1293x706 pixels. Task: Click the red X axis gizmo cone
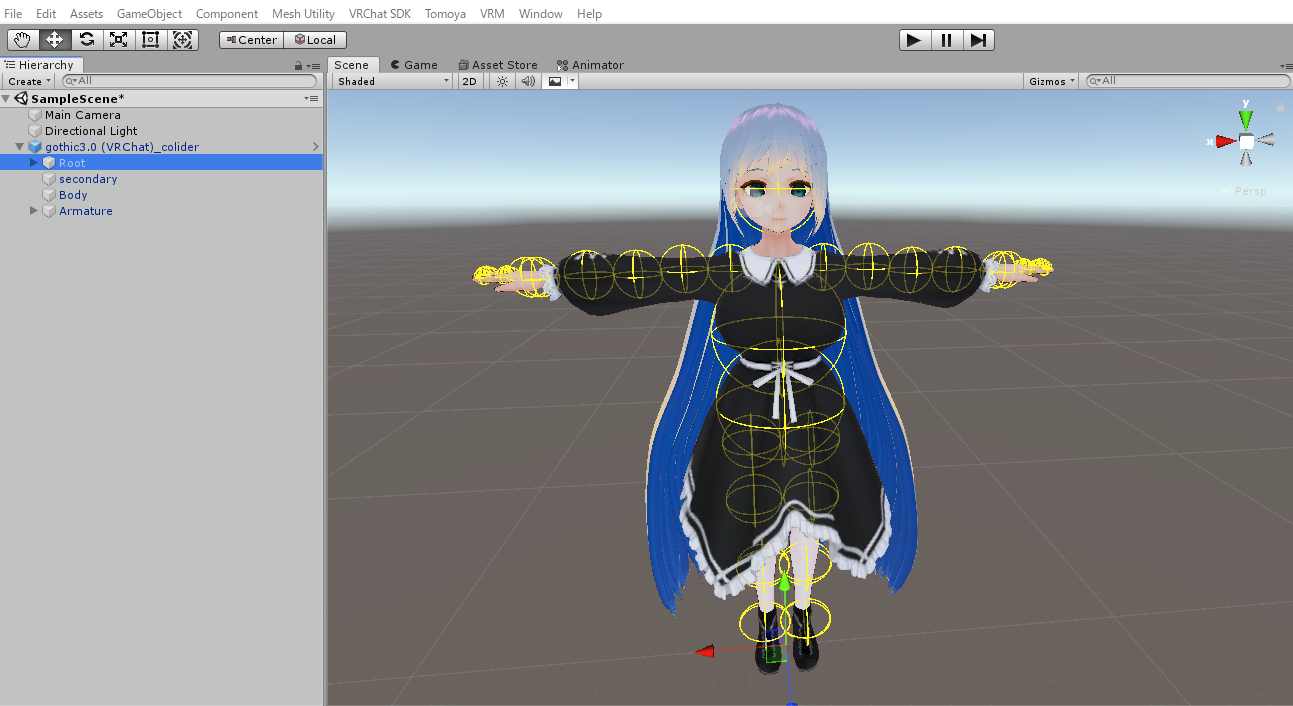pos(1225,141)
